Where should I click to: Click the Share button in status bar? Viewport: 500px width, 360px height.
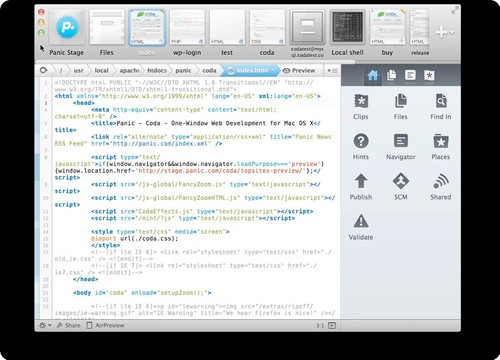69,325
